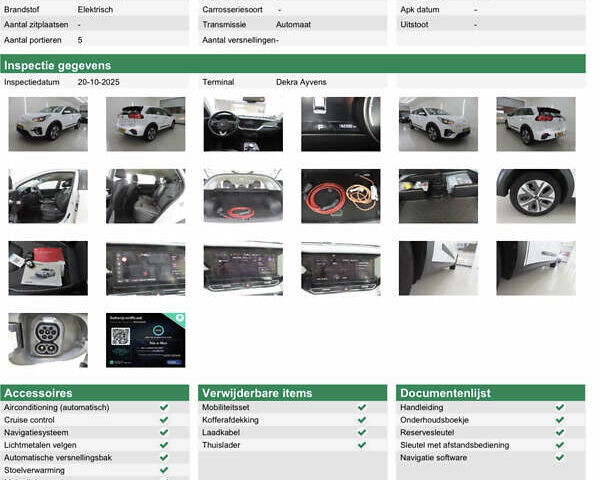The image size is (600, 480).
Task: Click the checkmark for Automatische versnellingsbak
Action: point(164,457)
